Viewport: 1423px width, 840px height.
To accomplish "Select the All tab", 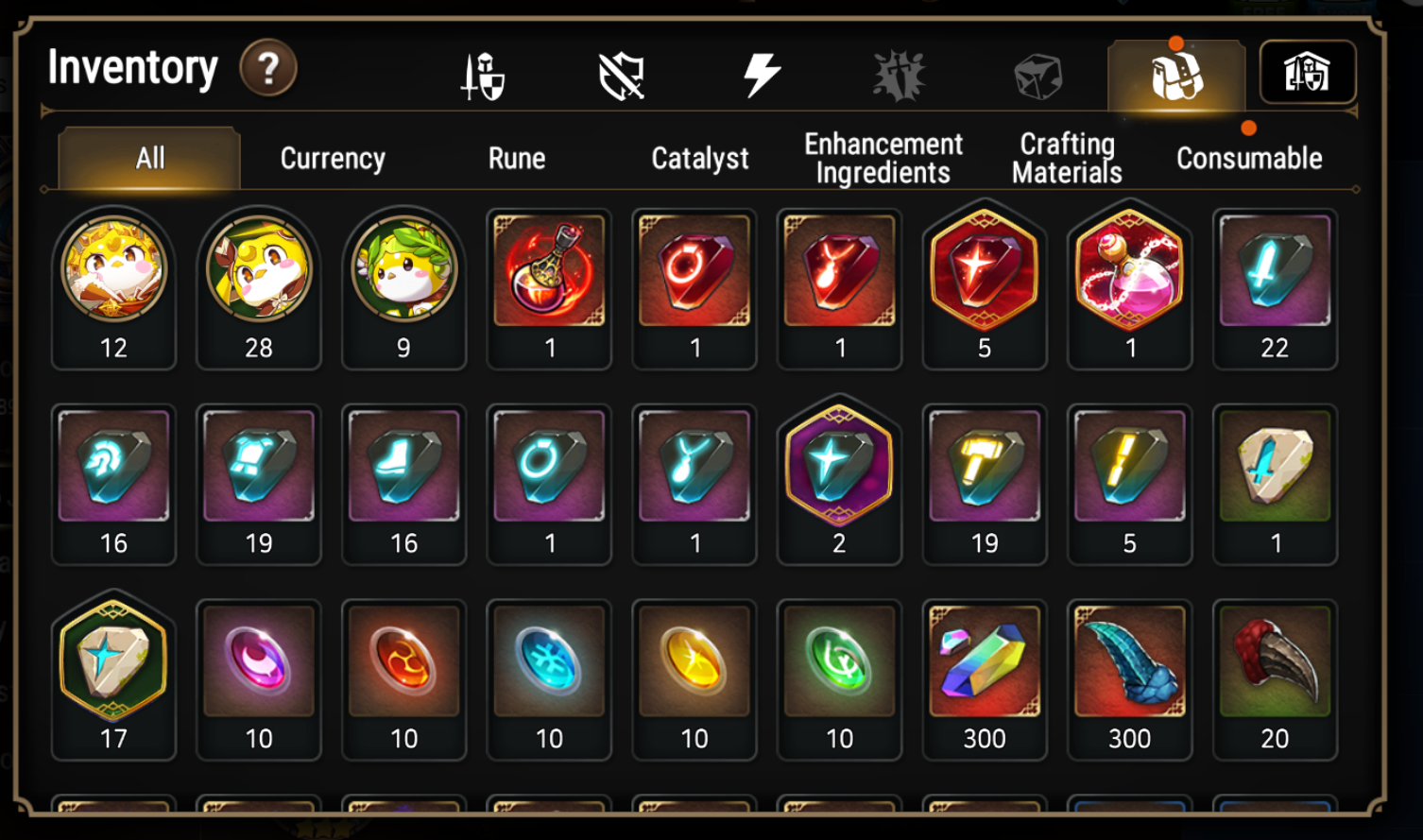I will pos(150,158).
